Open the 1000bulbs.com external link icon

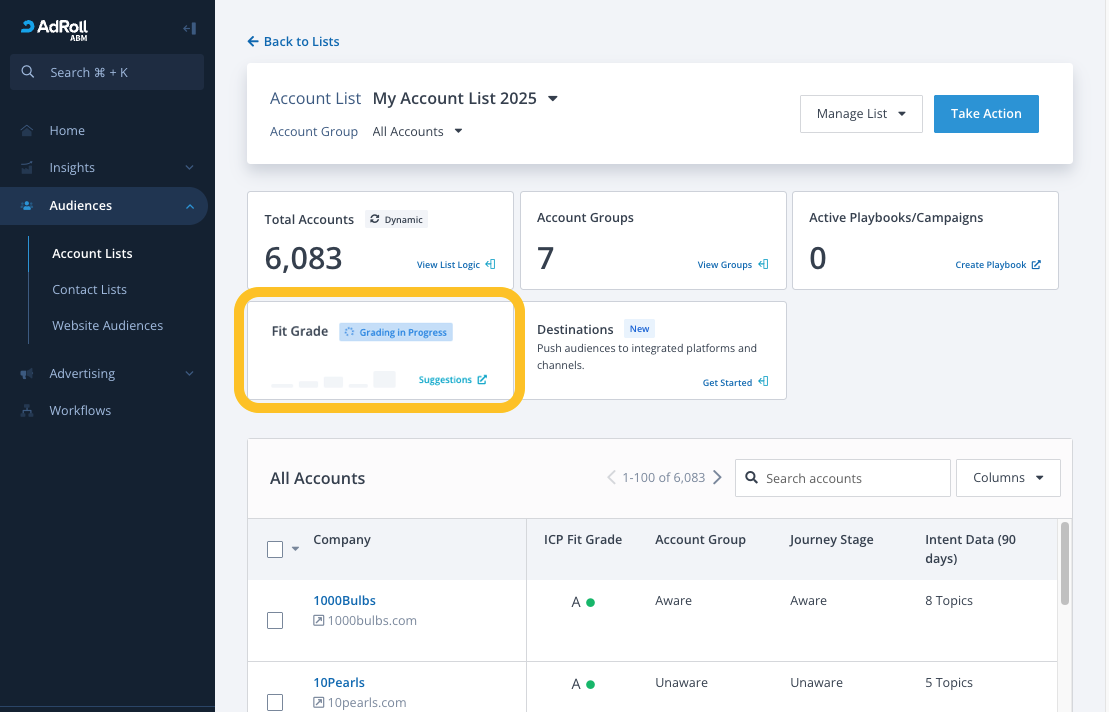point(319,620)
